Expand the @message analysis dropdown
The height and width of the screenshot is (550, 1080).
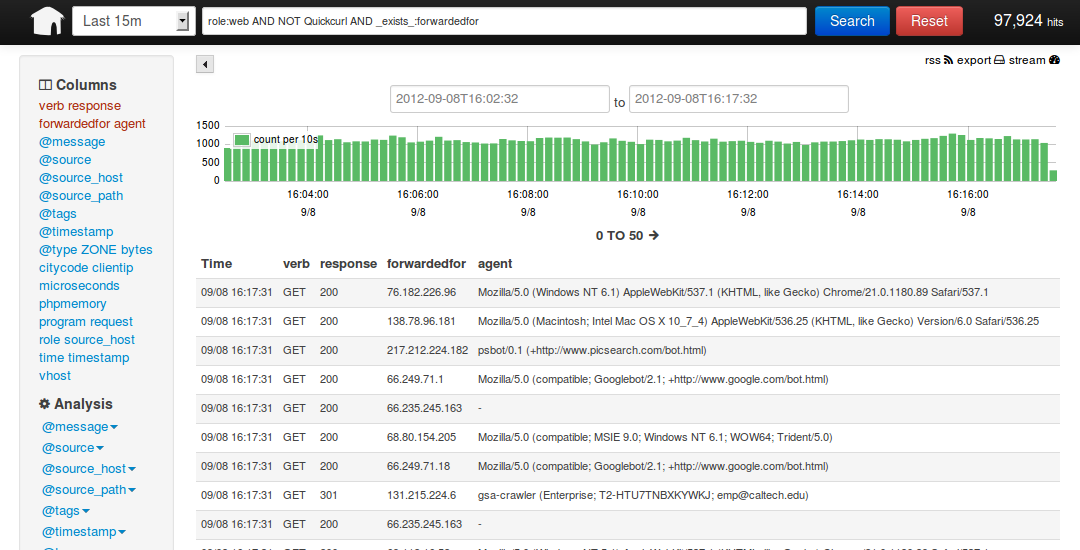[80, 427]
